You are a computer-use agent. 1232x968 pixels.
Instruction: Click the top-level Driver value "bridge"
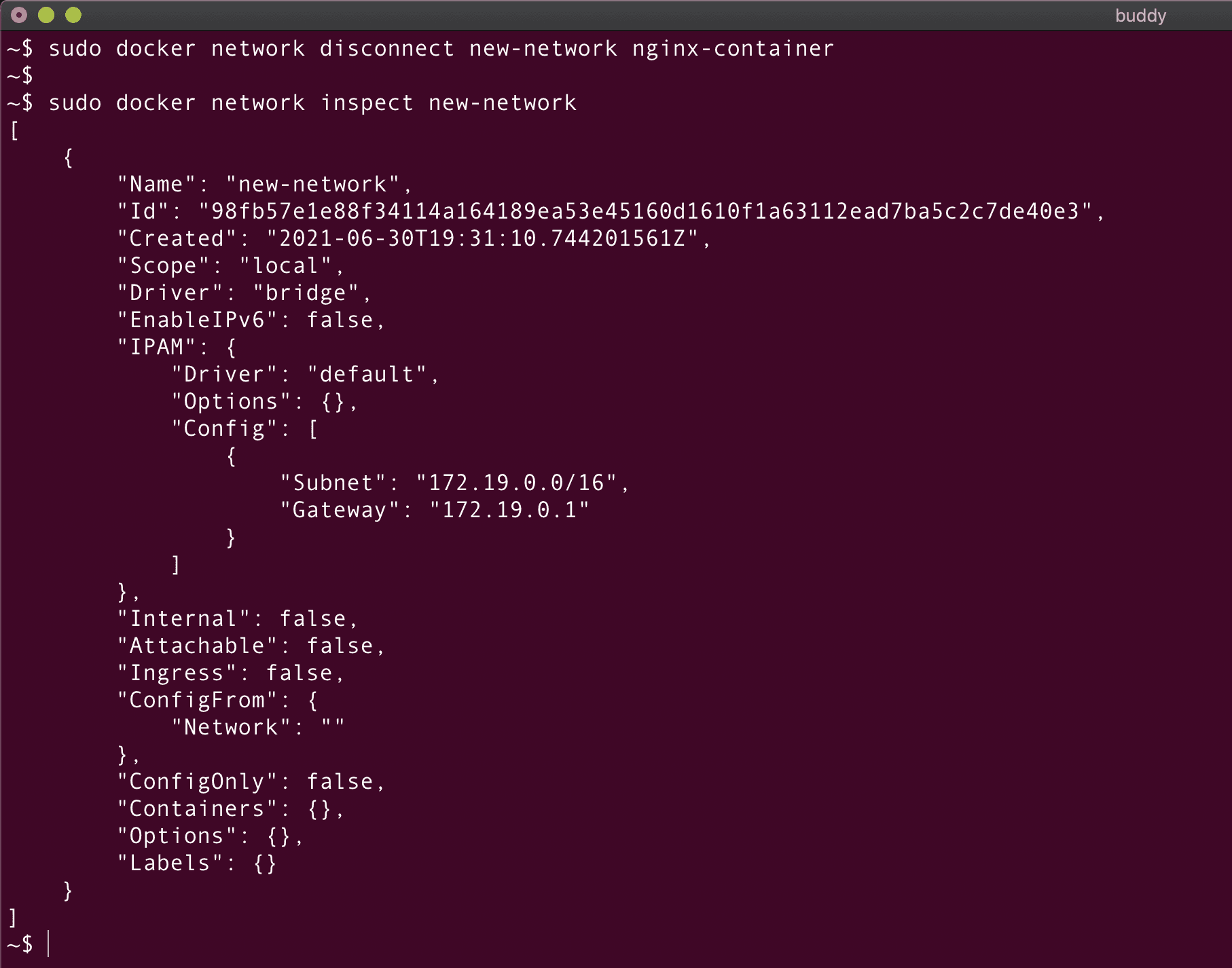(305, 293)
